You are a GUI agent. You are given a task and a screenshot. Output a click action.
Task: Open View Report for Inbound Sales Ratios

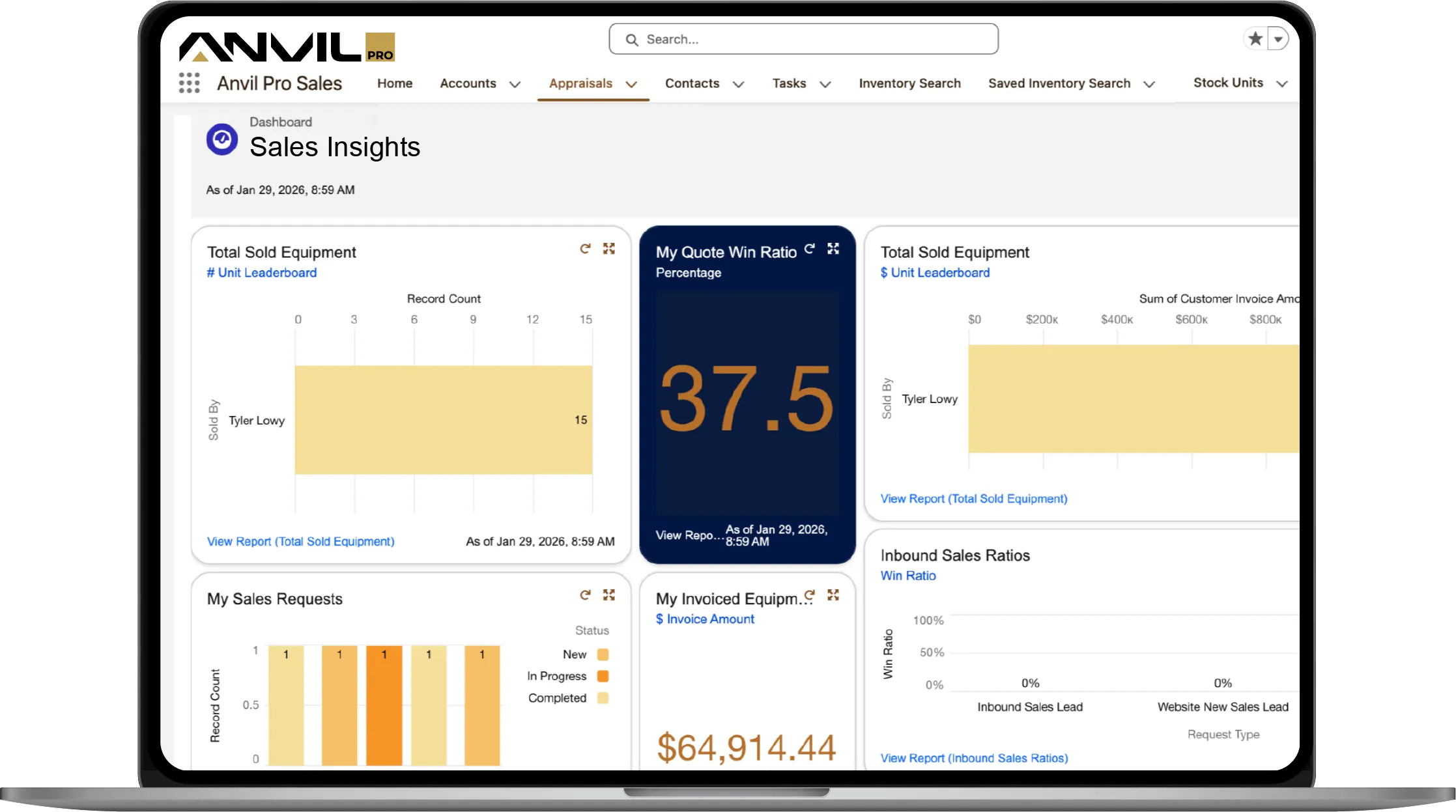974,758
